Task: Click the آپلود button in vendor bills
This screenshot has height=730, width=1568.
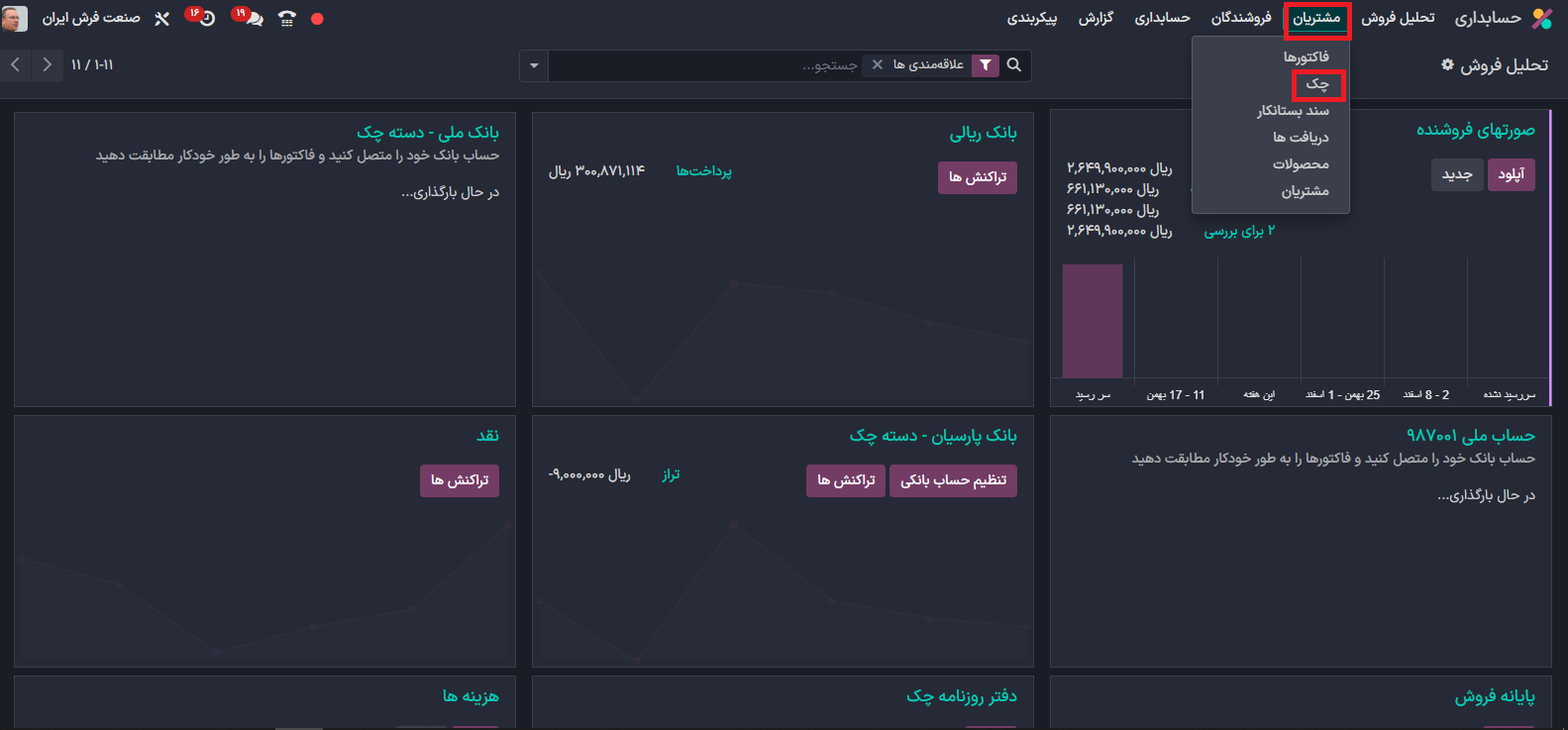Action: pyautogui.click(x=1511, y=174)
